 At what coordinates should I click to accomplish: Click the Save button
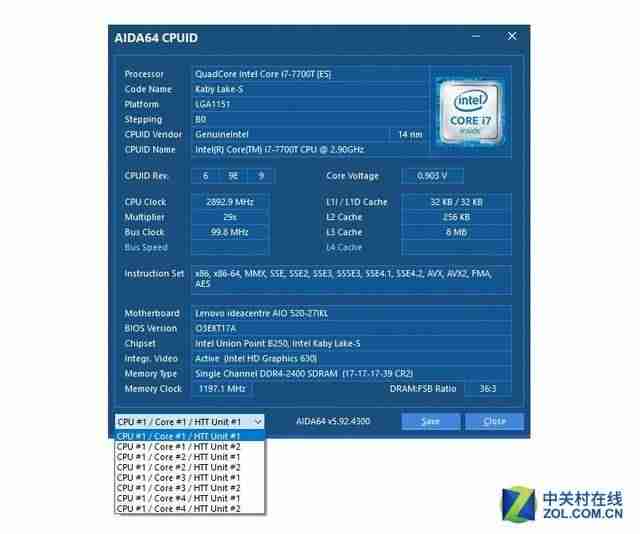pyautogui.click(x=431, y=421)
